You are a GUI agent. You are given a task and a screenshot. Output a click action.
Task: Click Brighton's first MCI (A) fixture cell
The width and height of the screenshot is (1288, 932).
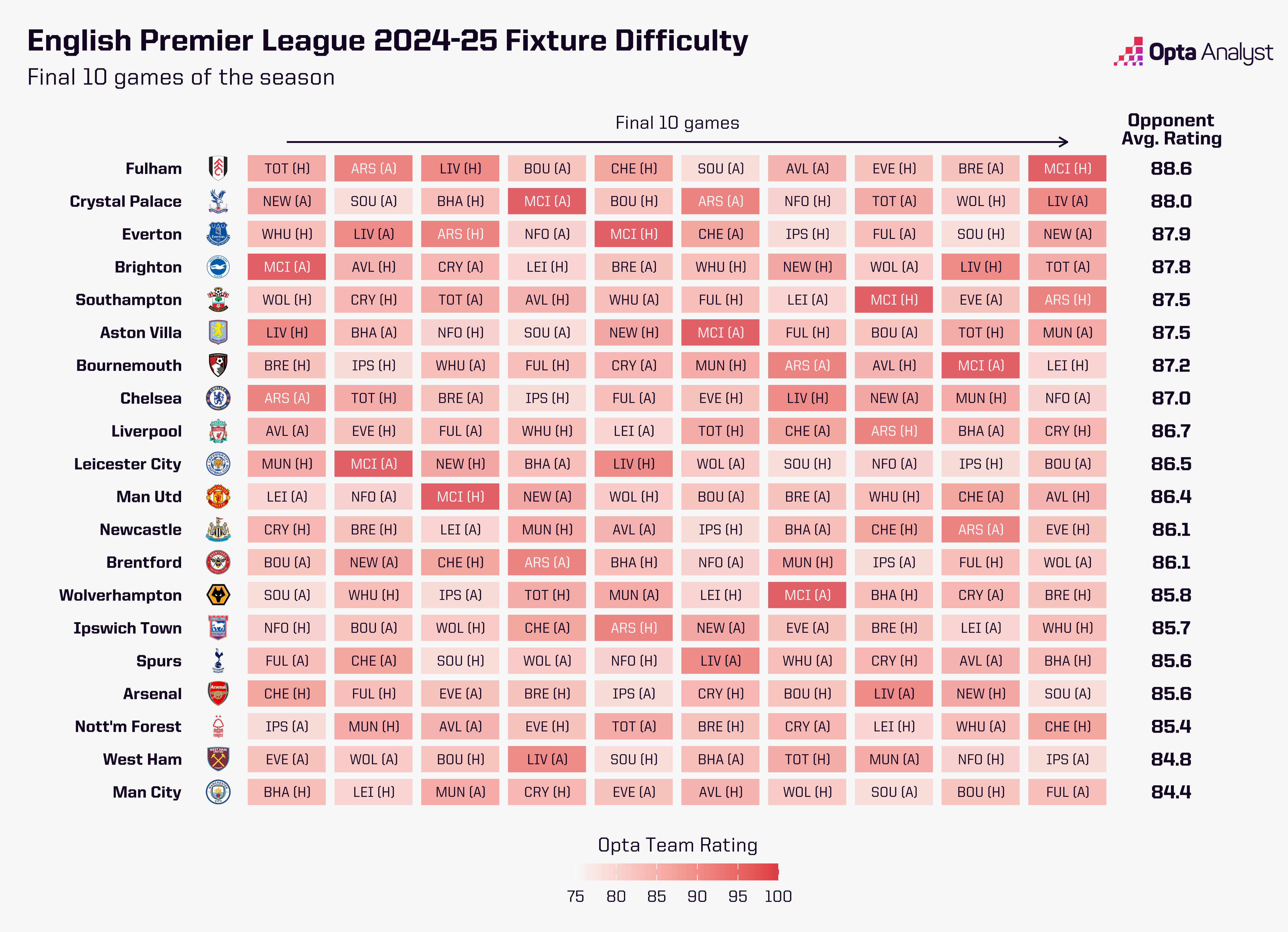coord(287,267)
